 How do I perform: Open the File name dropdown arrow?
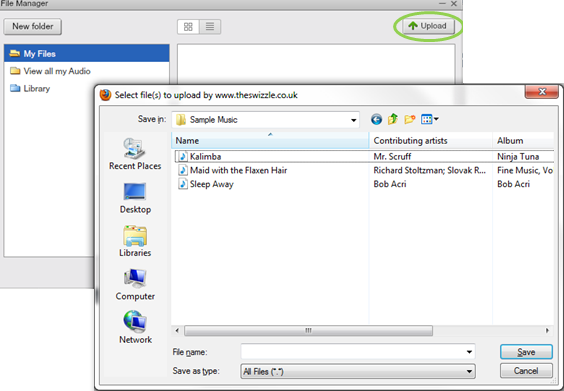469,352
